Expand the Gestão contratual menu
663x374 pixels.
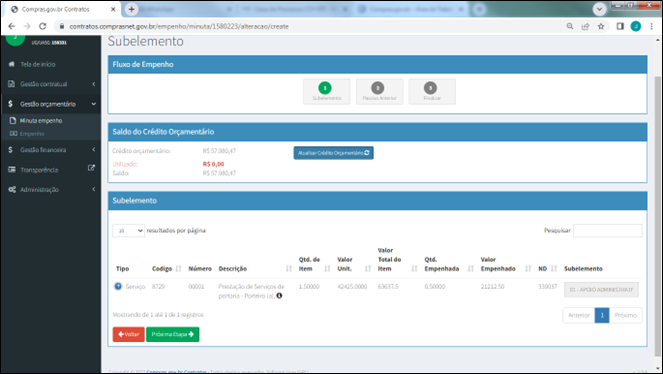[51, 84]
